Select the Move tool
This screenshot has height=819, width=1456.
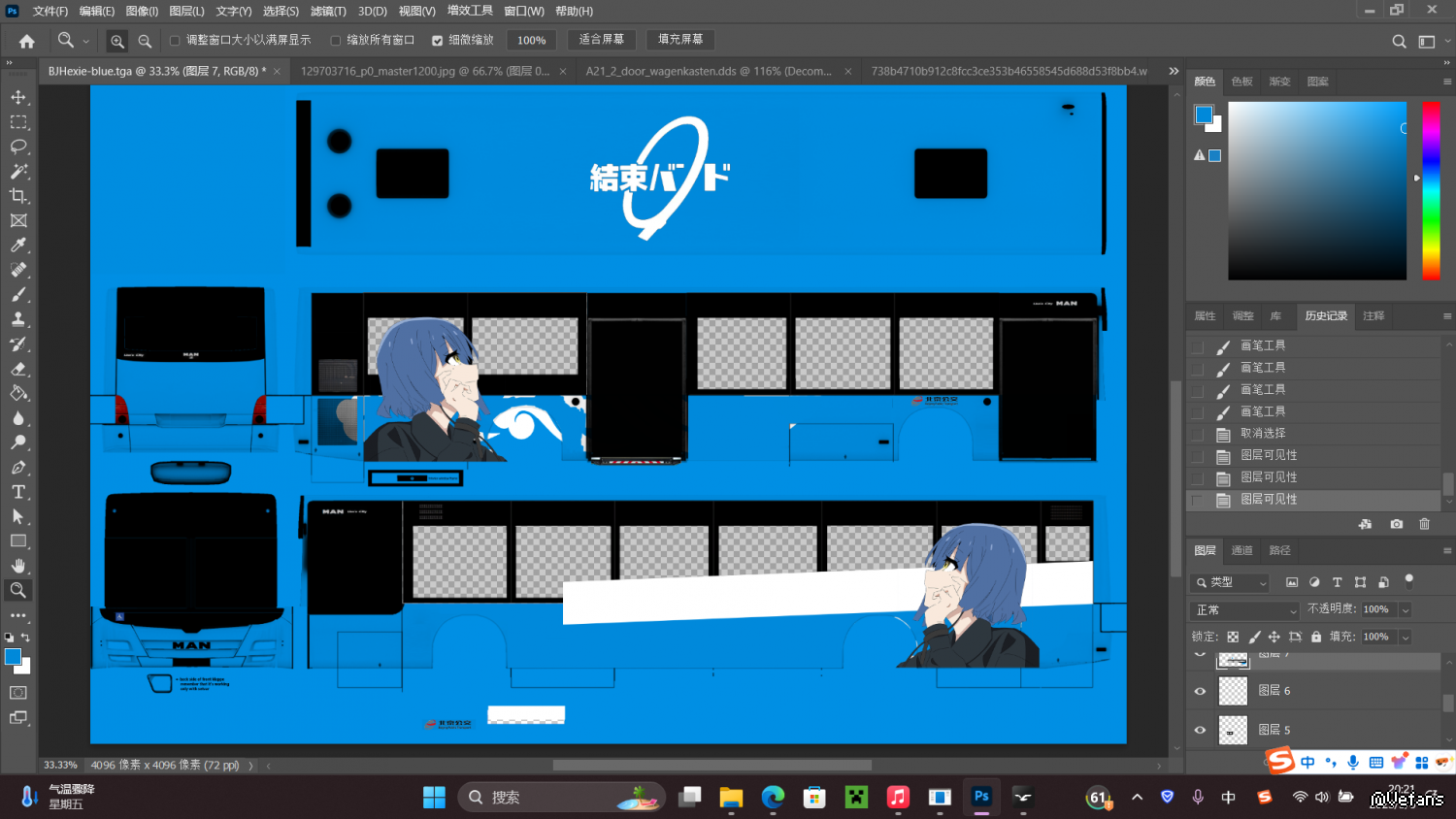18,97
